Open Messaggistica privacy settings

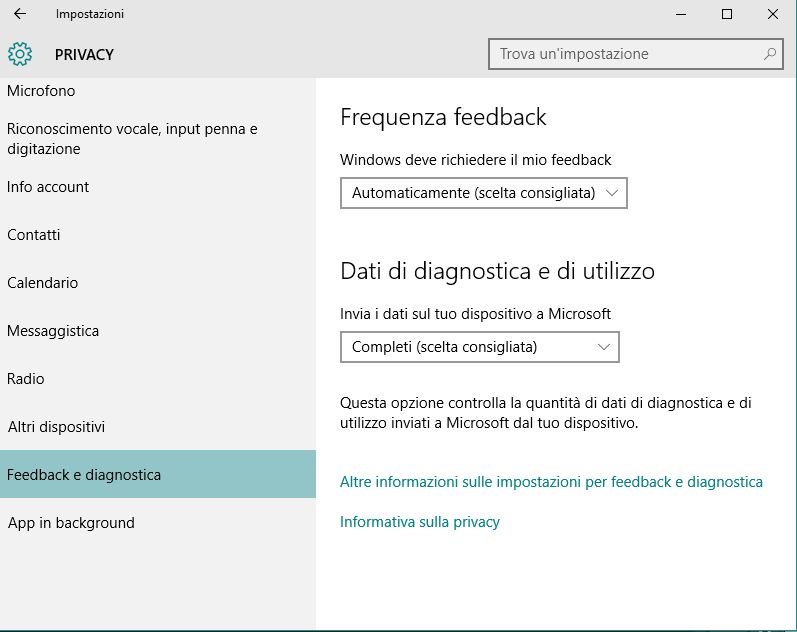pyautogui.click(x=53, y=331)
